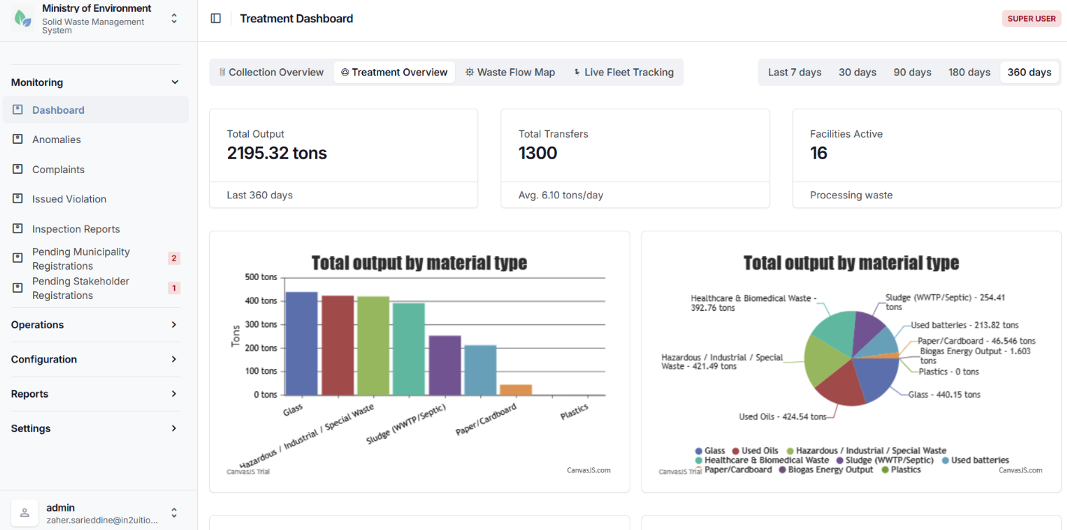Collapse the Monitoring section chevron
Viewport: 1067px width, 530px height.
coord(175,82)
